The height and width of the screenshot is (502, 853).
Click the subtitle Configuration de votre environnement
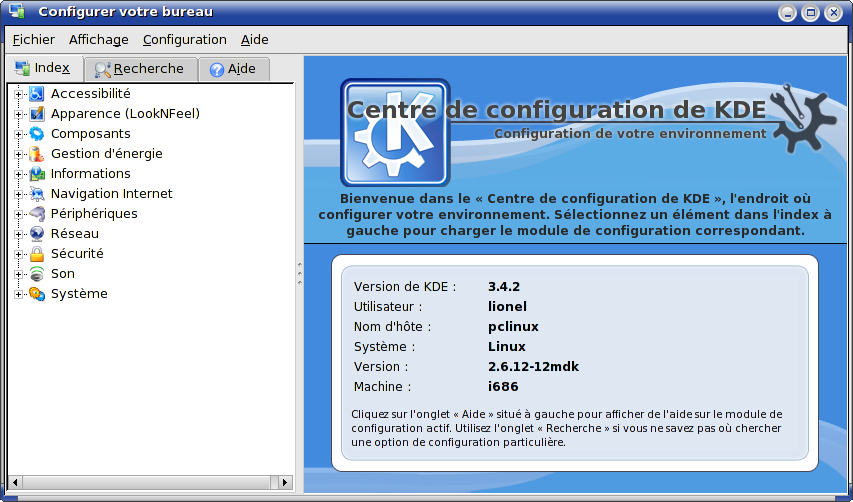630,134
